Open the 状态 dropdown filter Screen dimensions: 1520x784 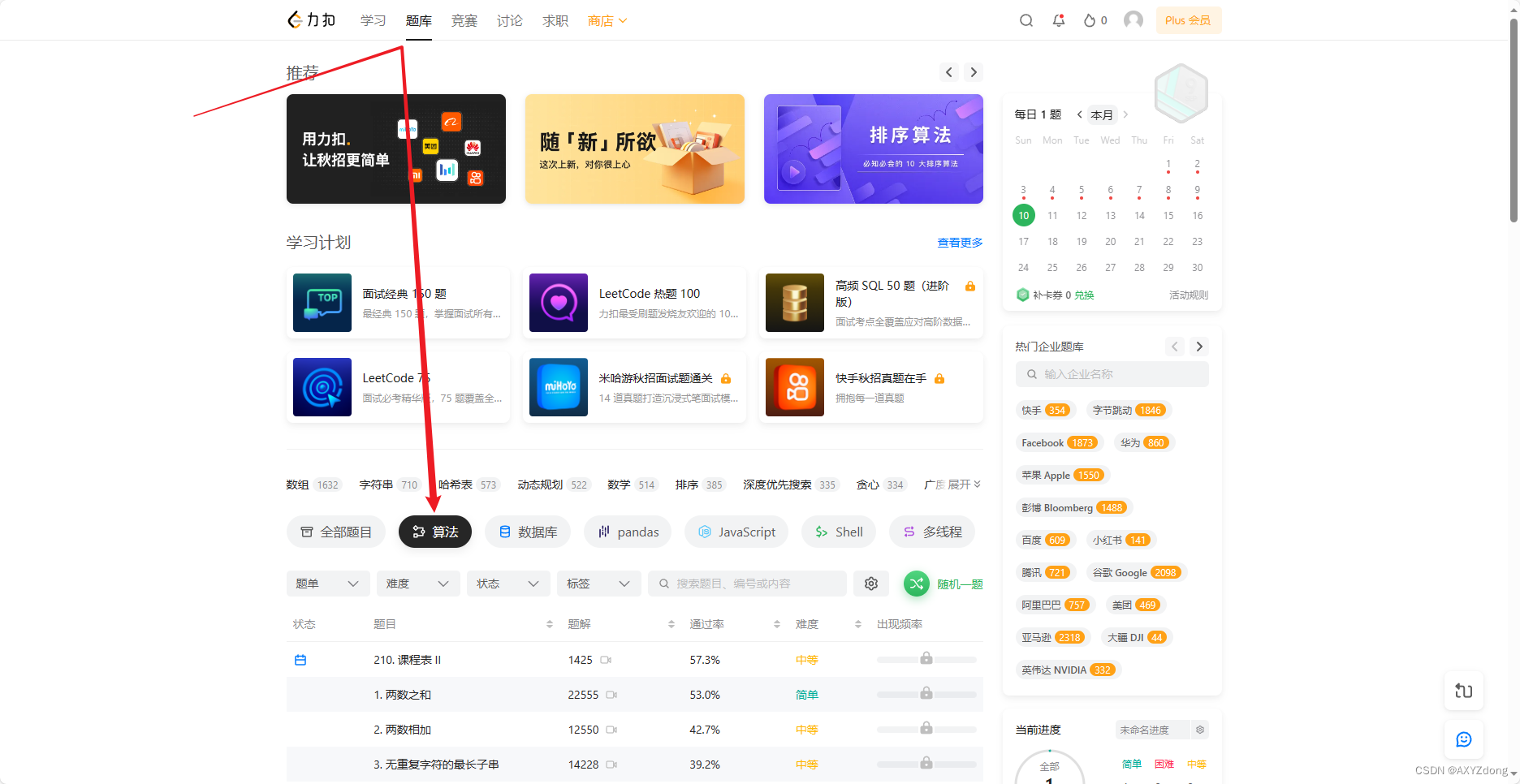click(508, 584)
